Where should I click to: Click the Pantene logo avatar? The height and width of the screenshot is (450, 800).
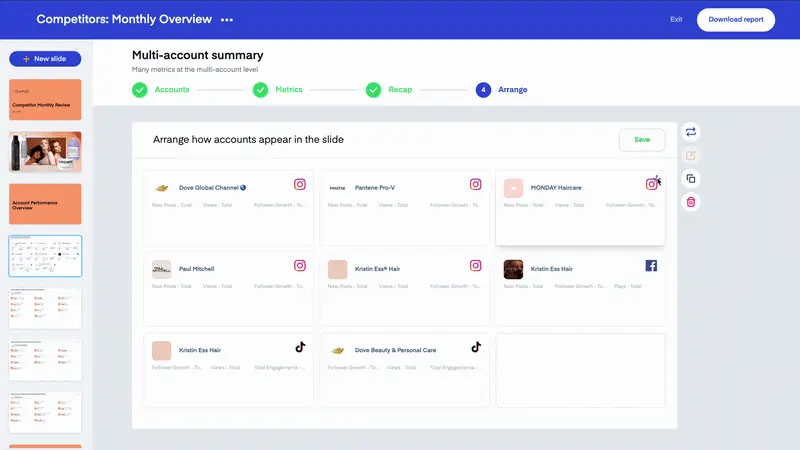(337, 188)
